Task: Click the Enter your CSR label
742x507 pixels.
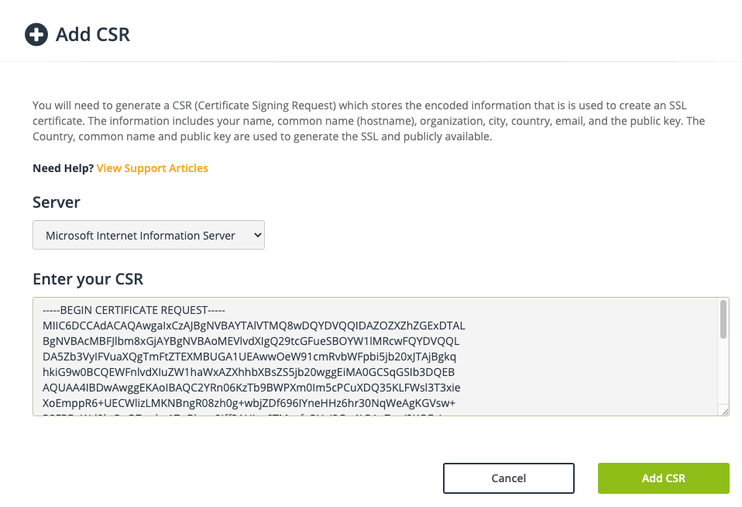Action: 88,279
